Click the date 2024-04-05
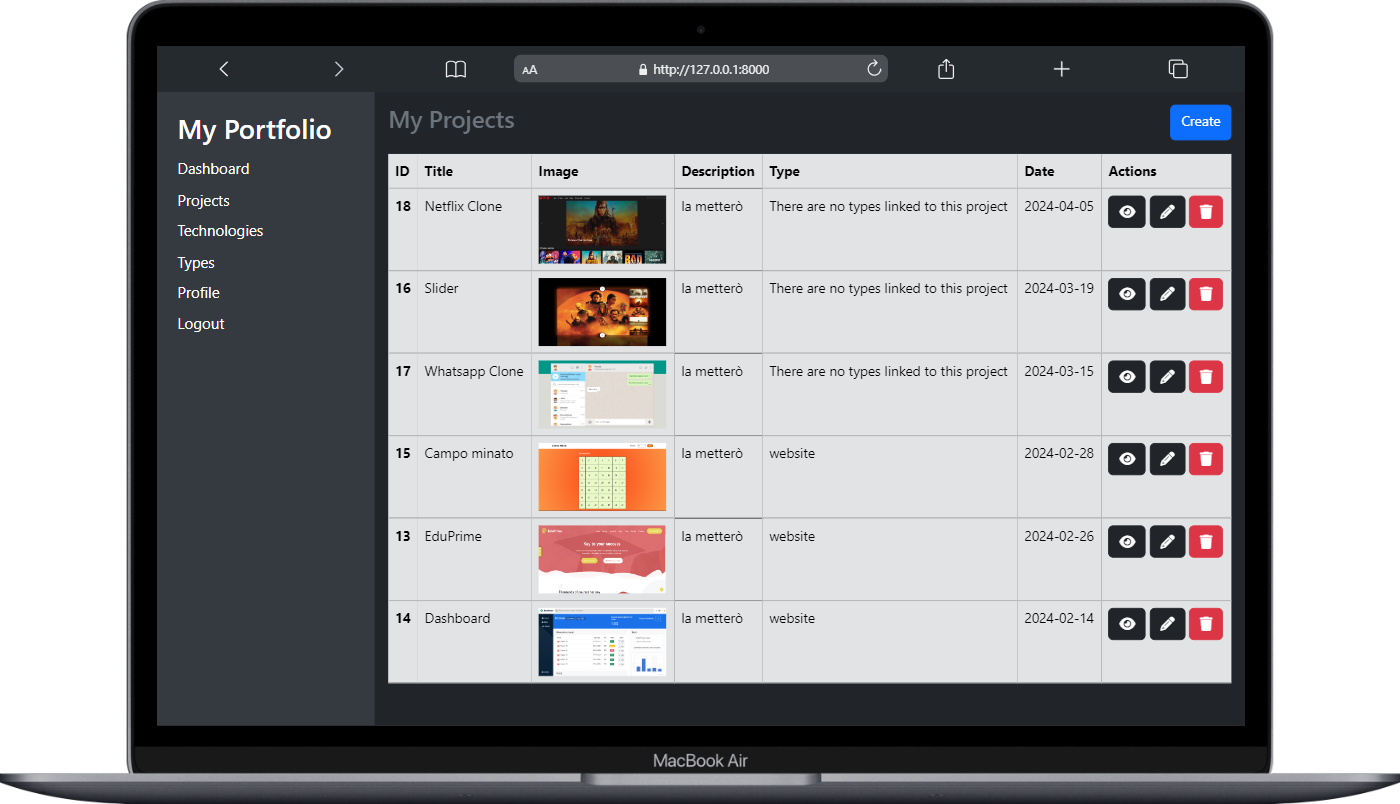 (1059, 206)
